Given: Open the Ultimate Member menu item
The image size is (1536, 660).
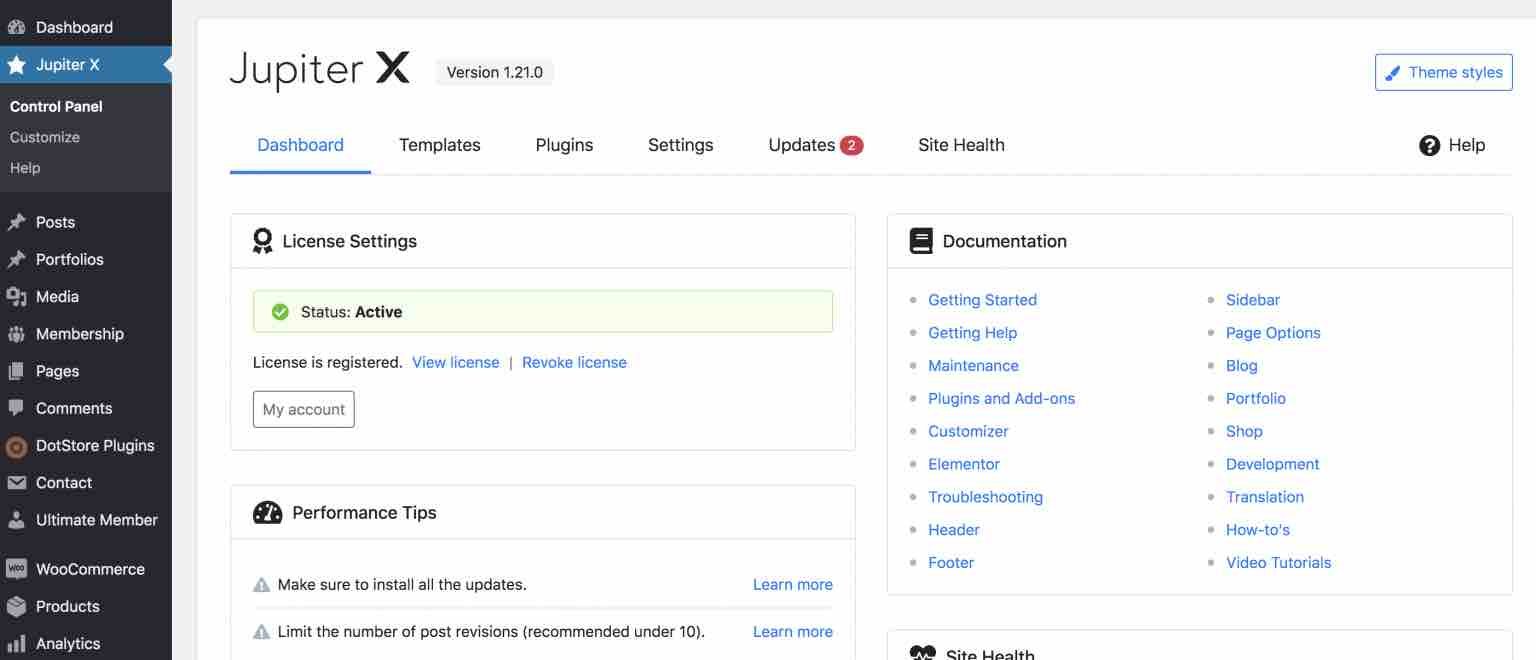Looking at the screenshot, I should pos(96,520).
